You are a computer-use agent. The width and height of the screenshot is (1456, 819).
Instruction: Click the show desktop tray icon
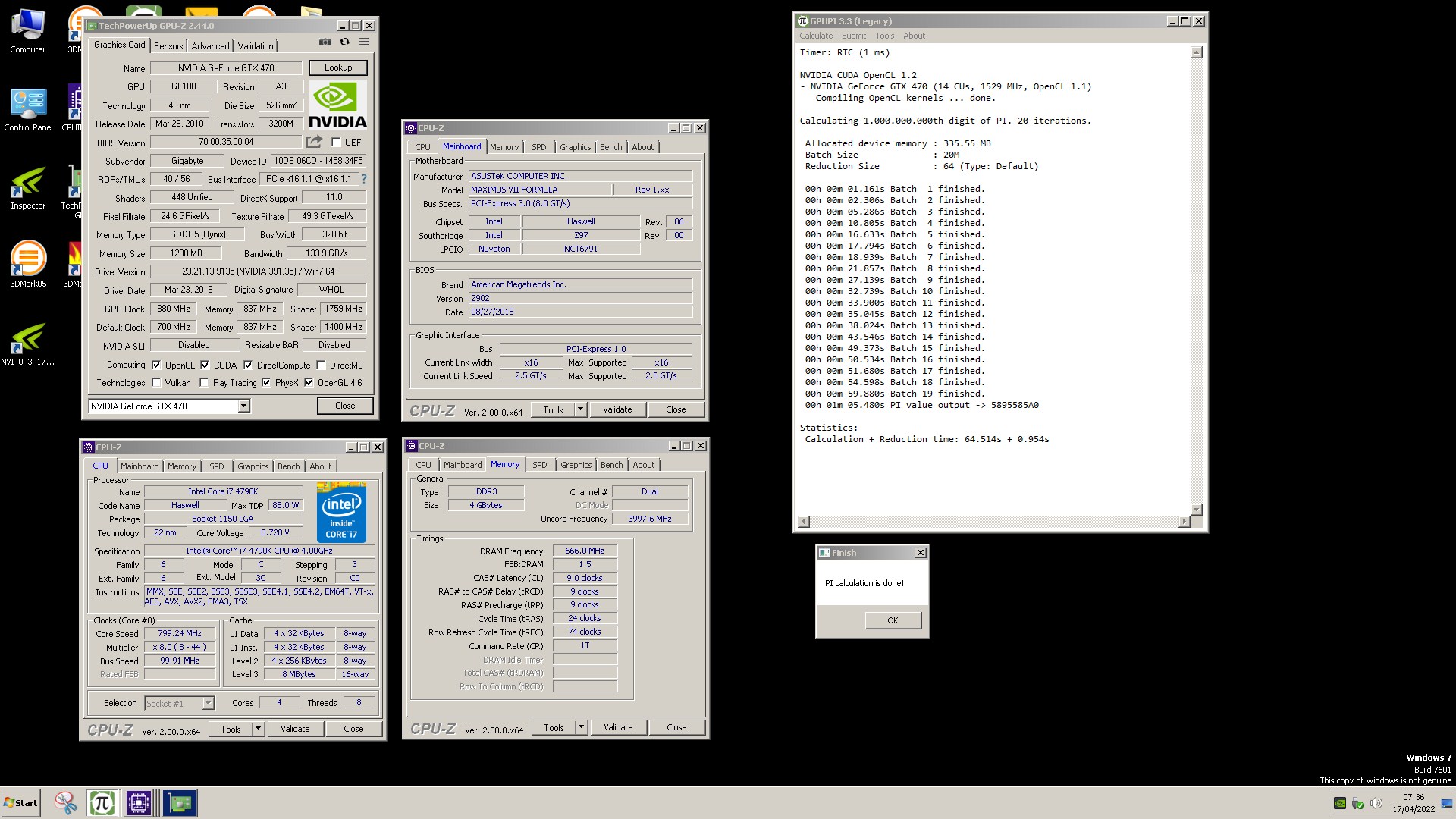(1447, 804)
